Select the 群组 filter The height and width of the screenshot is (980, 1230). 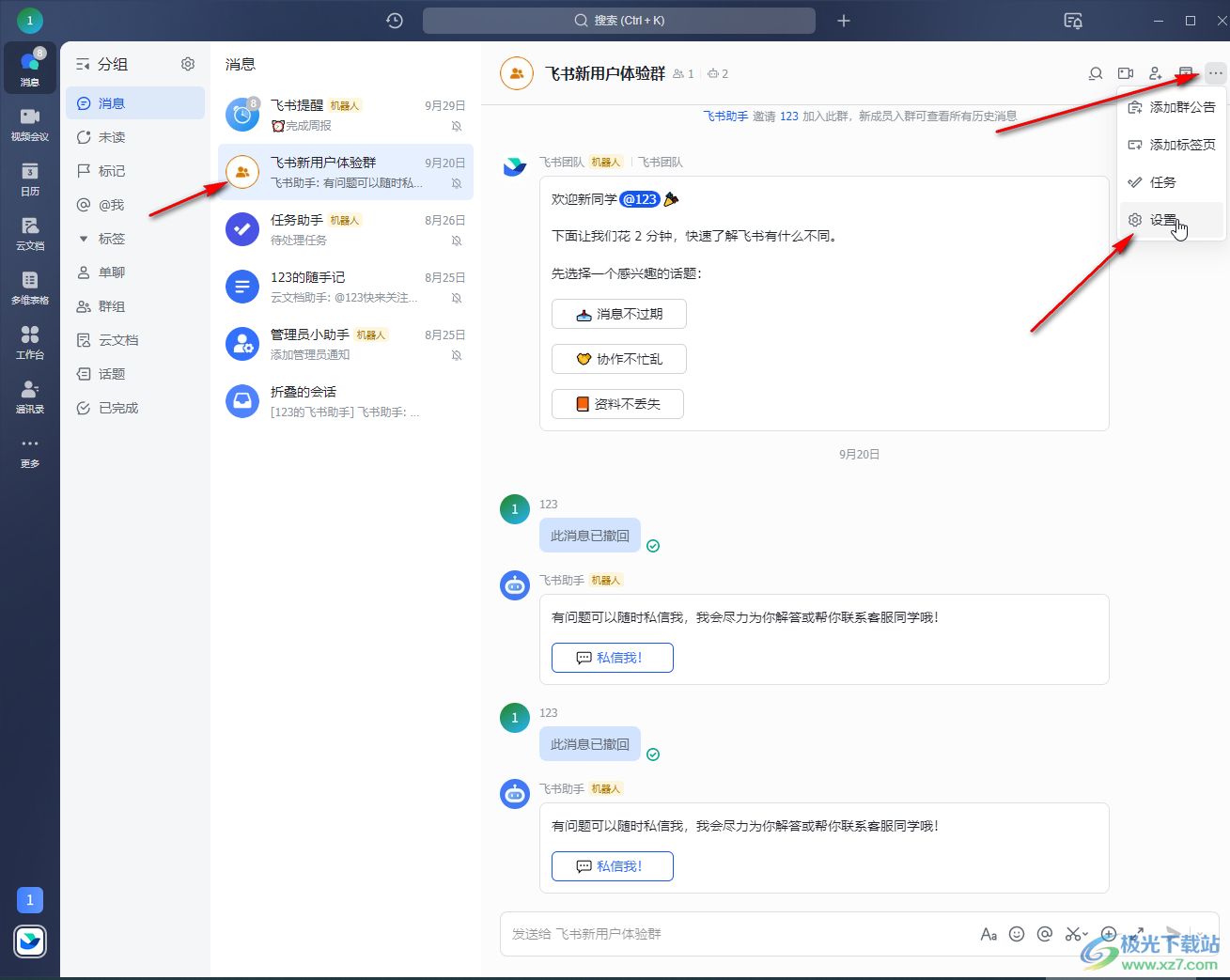click(135, 306)
